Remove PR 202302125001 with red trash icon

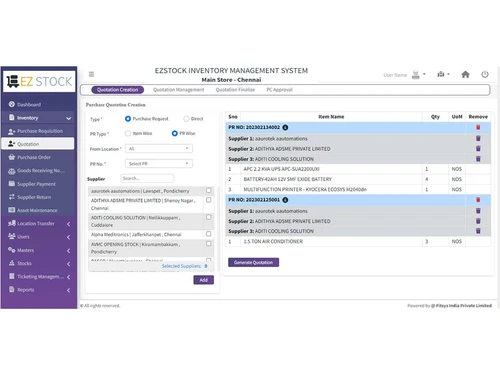tap(478, 200)
